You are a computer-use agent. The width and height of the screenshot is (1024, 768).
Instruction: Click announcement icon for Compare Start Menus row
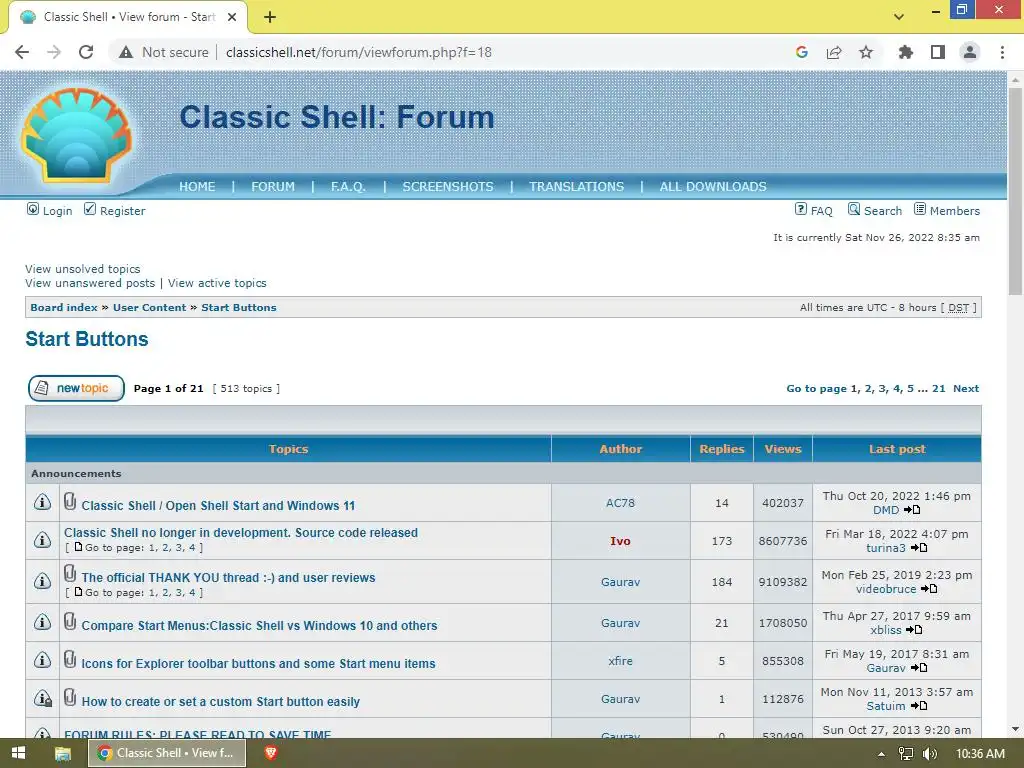(x=42, y=622)
